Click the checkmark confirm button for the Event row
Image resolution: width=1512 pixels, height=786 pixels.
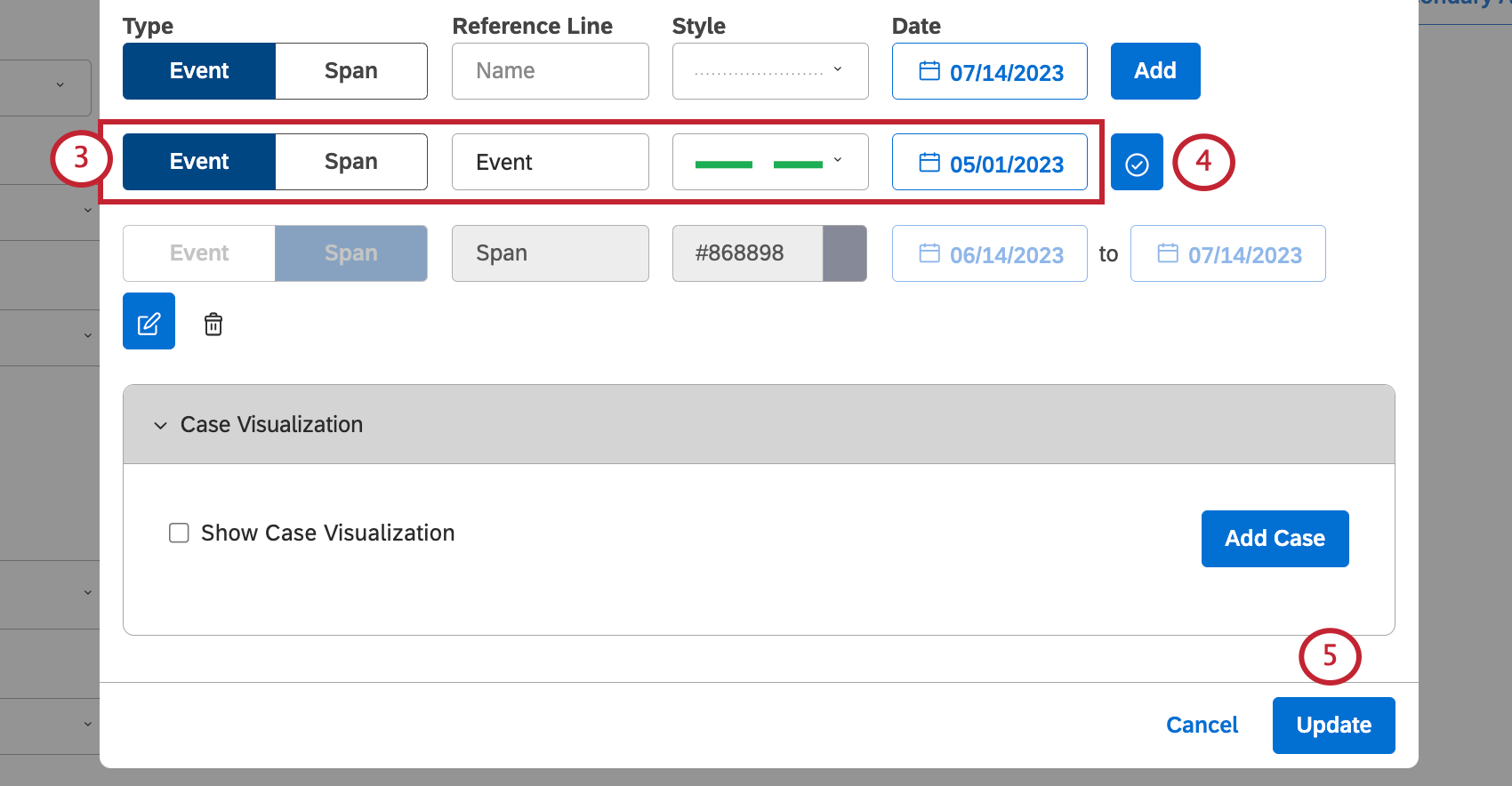tap(1137, 162)
